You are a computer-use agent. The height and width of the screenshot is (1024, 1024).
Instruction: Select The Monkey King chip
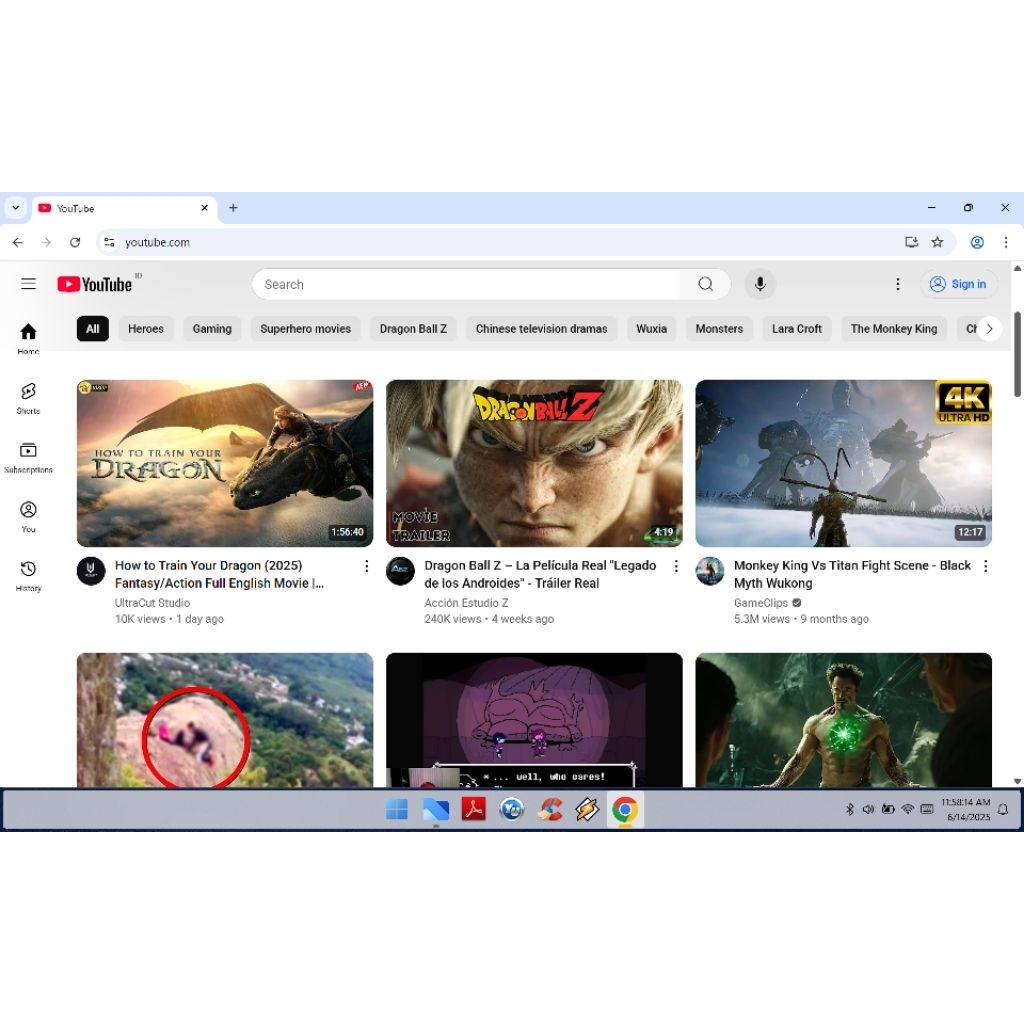893,328
